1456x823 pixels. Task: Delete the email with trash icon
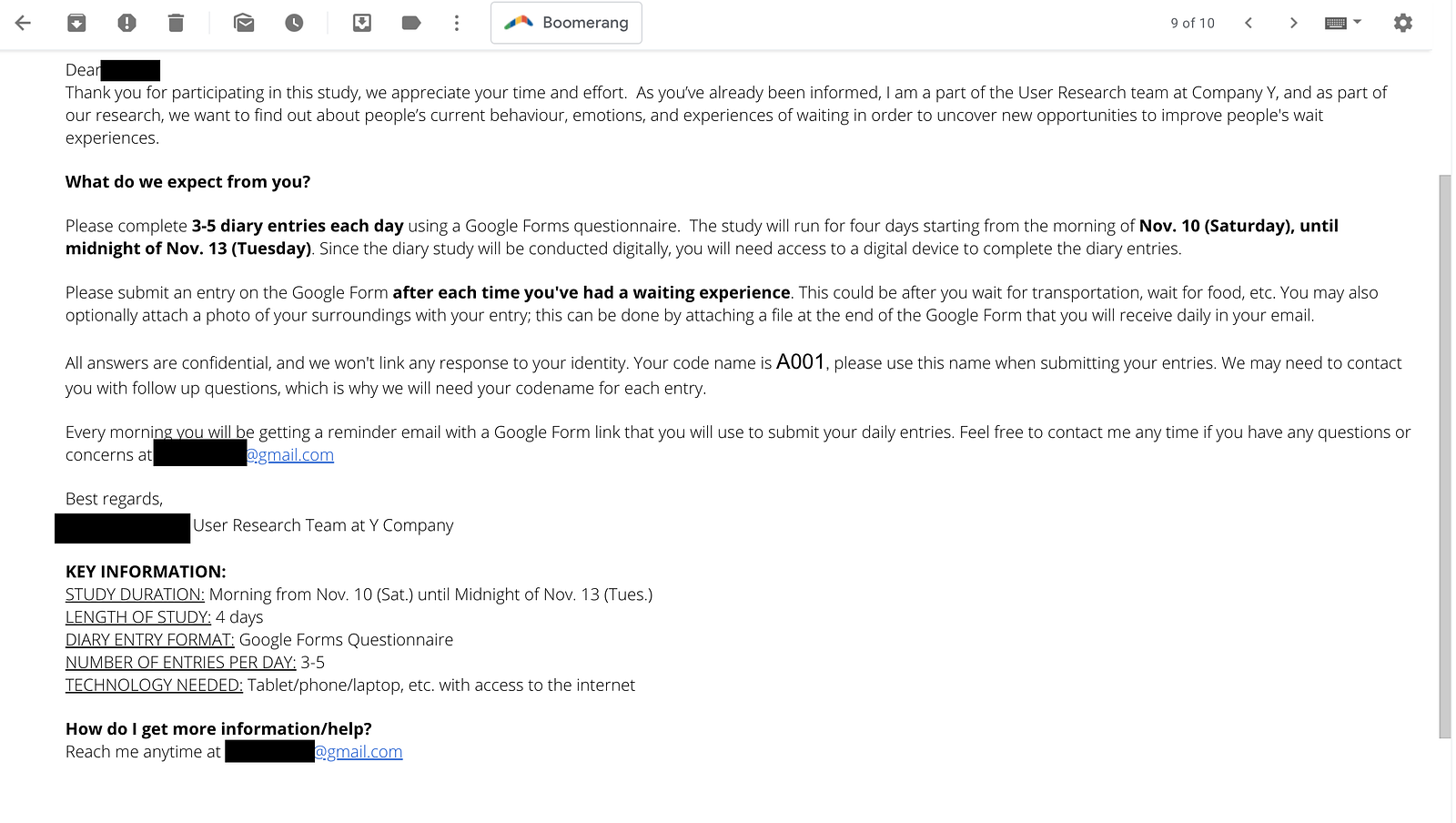click(x=177, y=23)
